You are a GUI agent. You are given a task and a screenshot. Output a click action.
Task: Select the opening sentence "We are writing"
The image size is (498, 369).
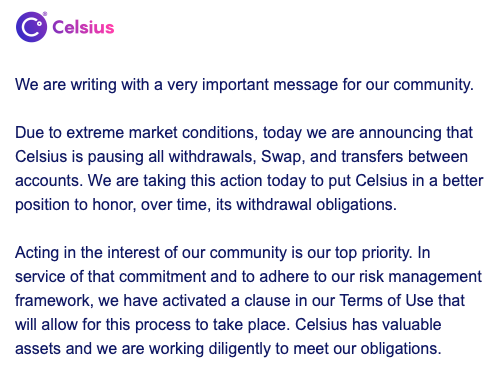pyautogui.click(x=65, y=84)
